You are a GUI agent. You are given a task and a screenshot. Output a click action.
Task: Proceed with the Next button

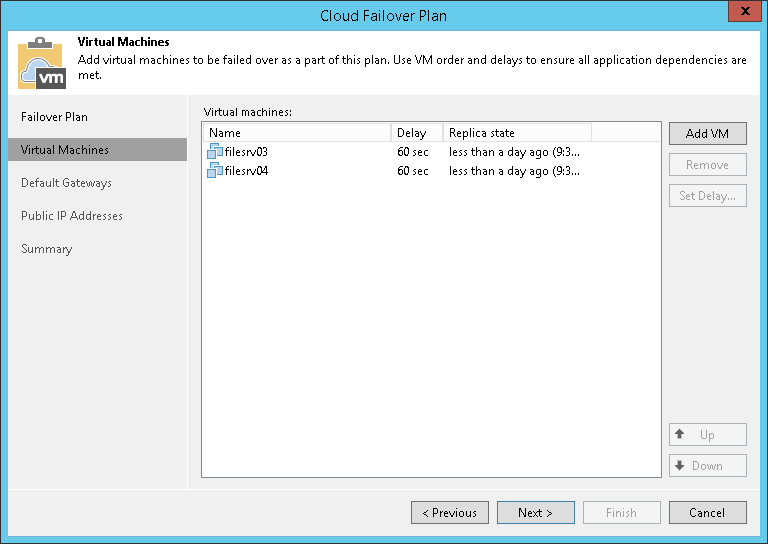coord(536,513)
